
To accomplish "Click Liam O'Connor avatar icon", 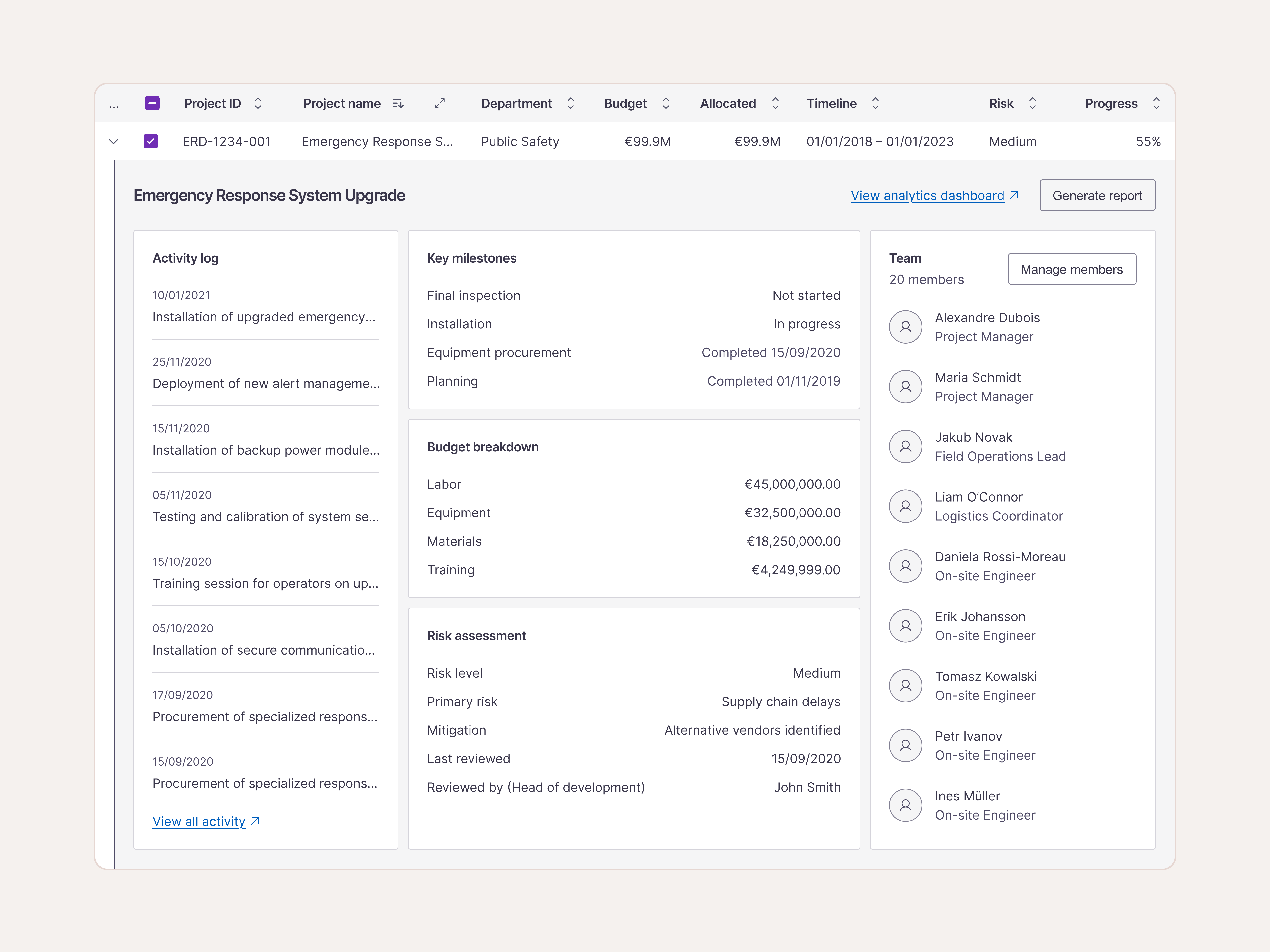I will 905,506.
